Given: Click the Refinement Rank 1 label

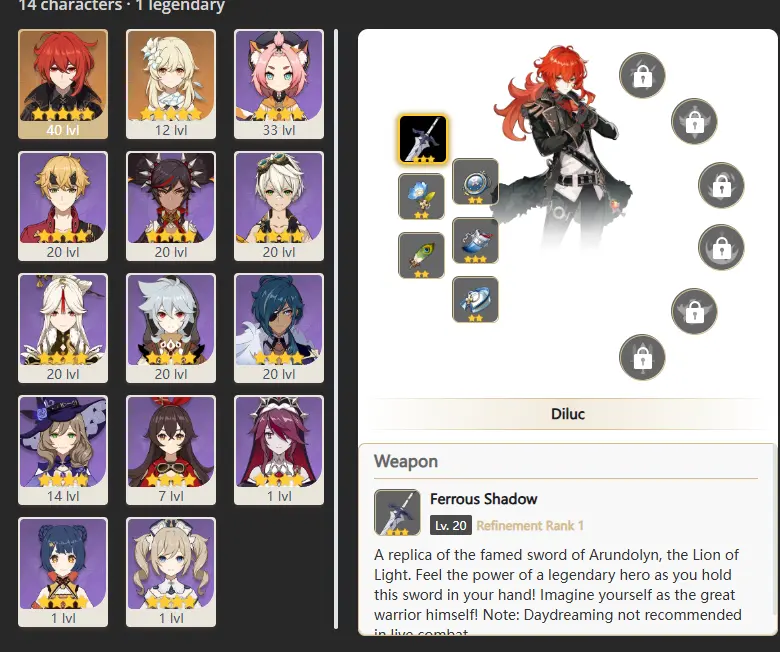Looking at the screenshot, I should 530,526.
